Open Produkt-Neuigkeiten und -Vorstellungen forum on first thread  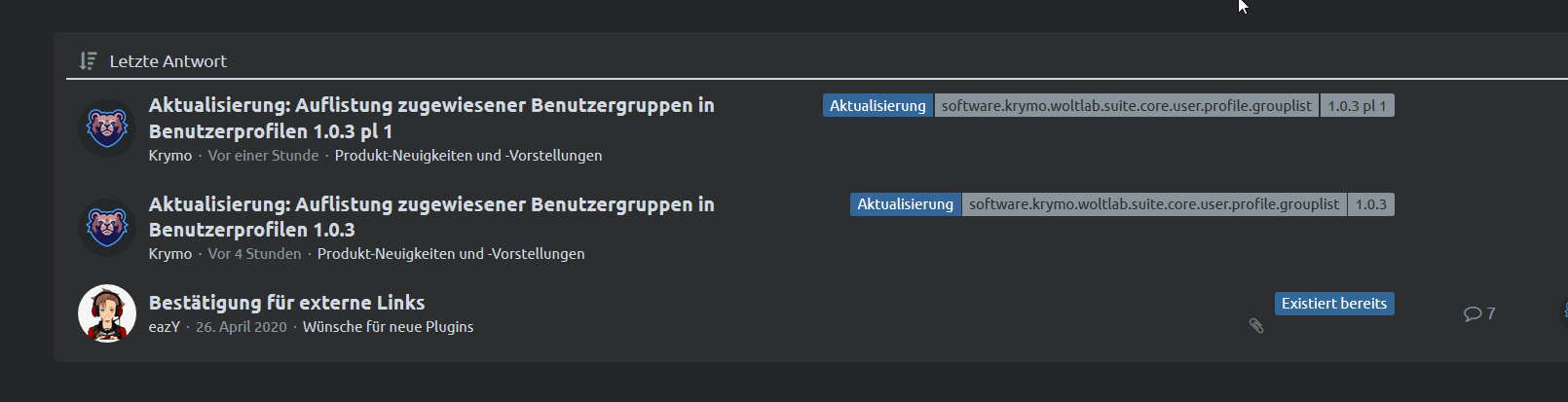point(467,156)
